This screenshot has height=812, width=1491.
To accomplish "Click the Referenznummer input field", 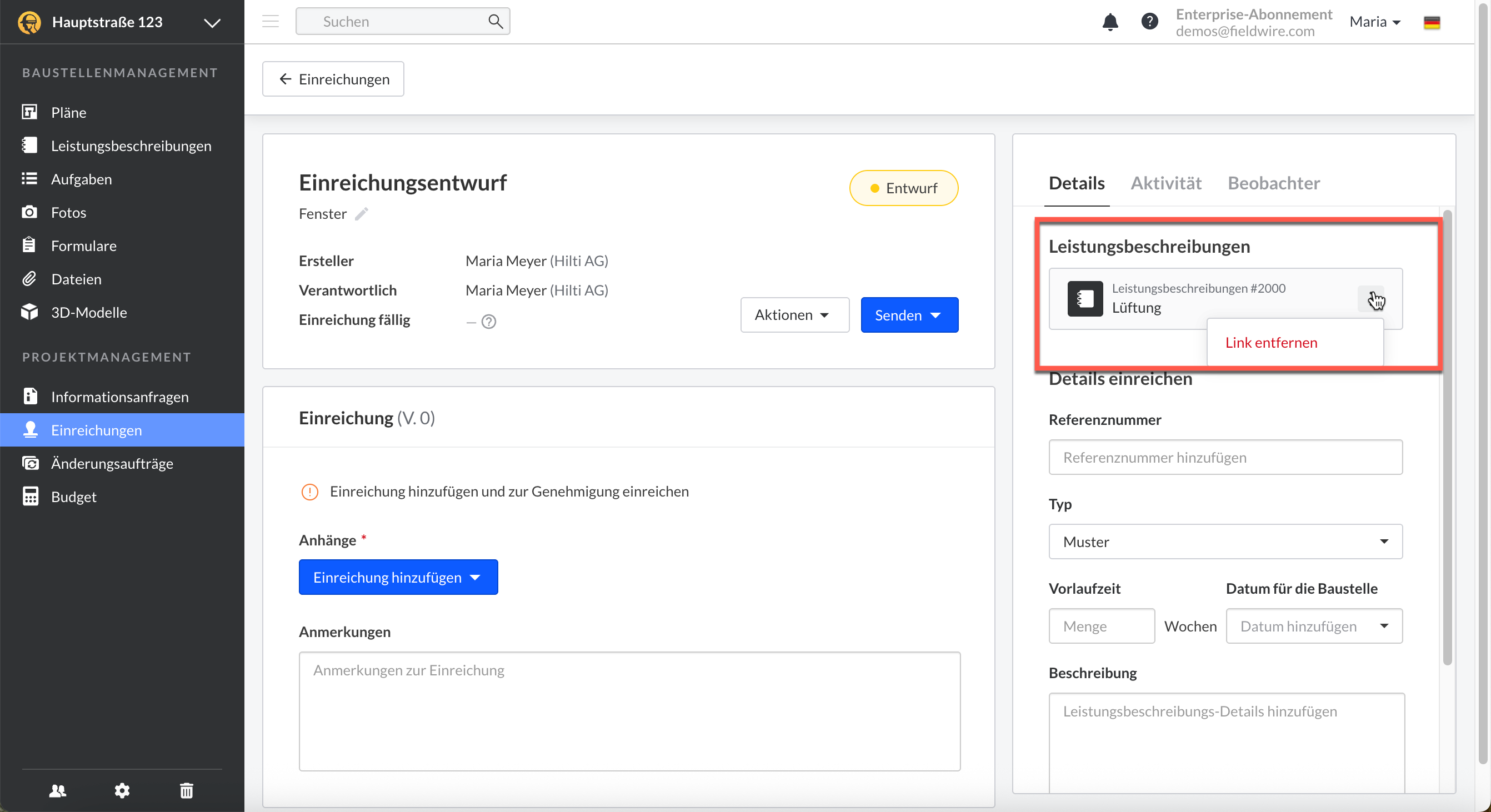I will coord(1225,457).
